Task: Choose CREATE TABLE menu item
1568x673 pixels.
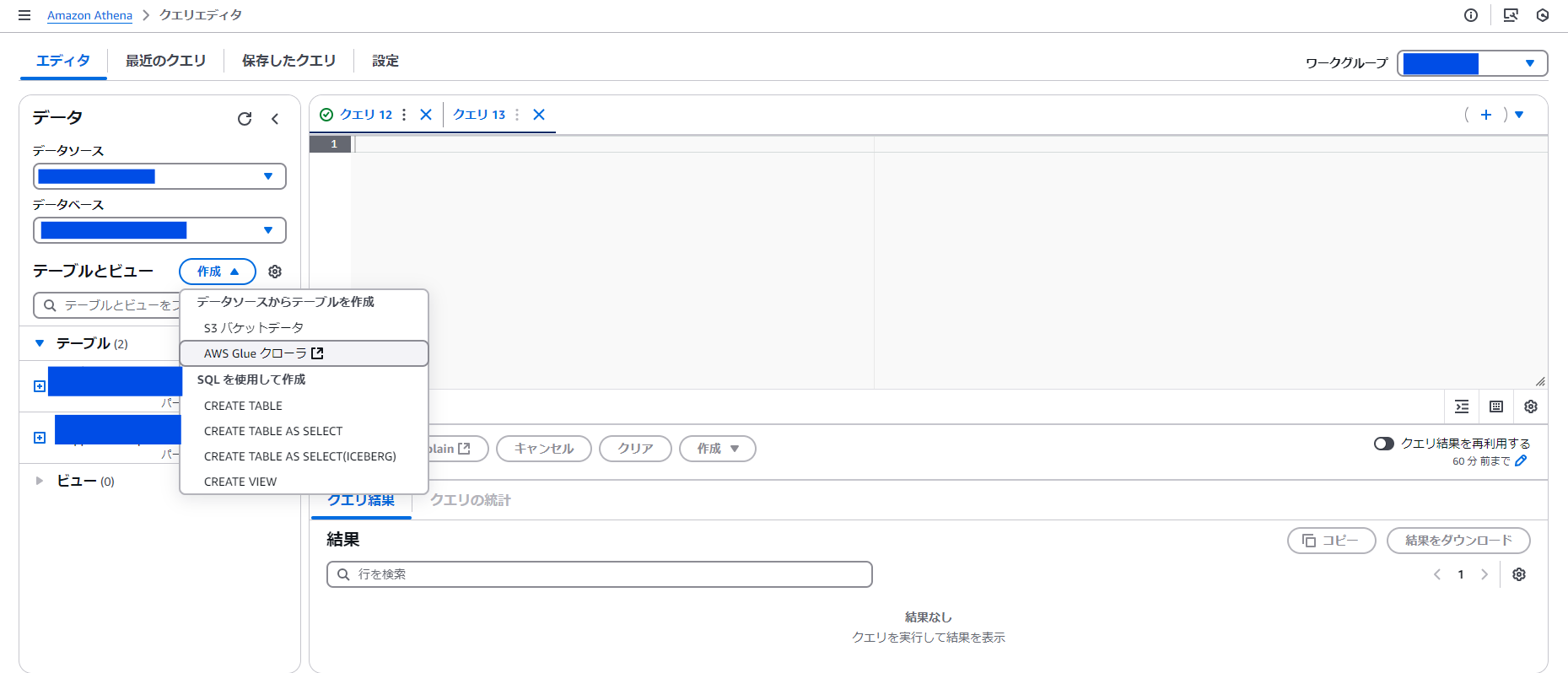Action: (304, 406)
